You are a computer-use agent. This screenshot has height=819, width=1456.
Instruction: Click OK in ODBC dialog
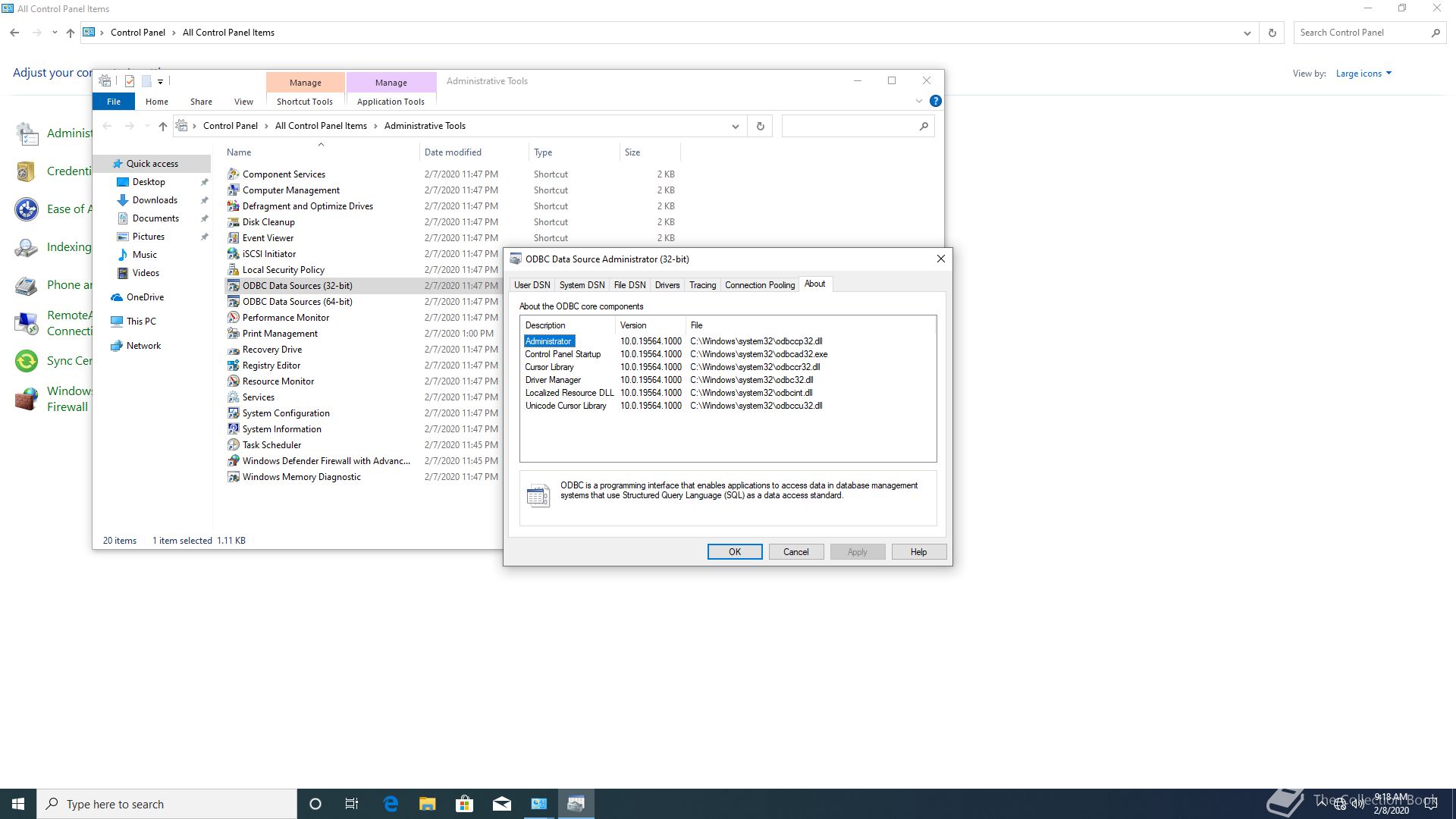tap(735, 552)
